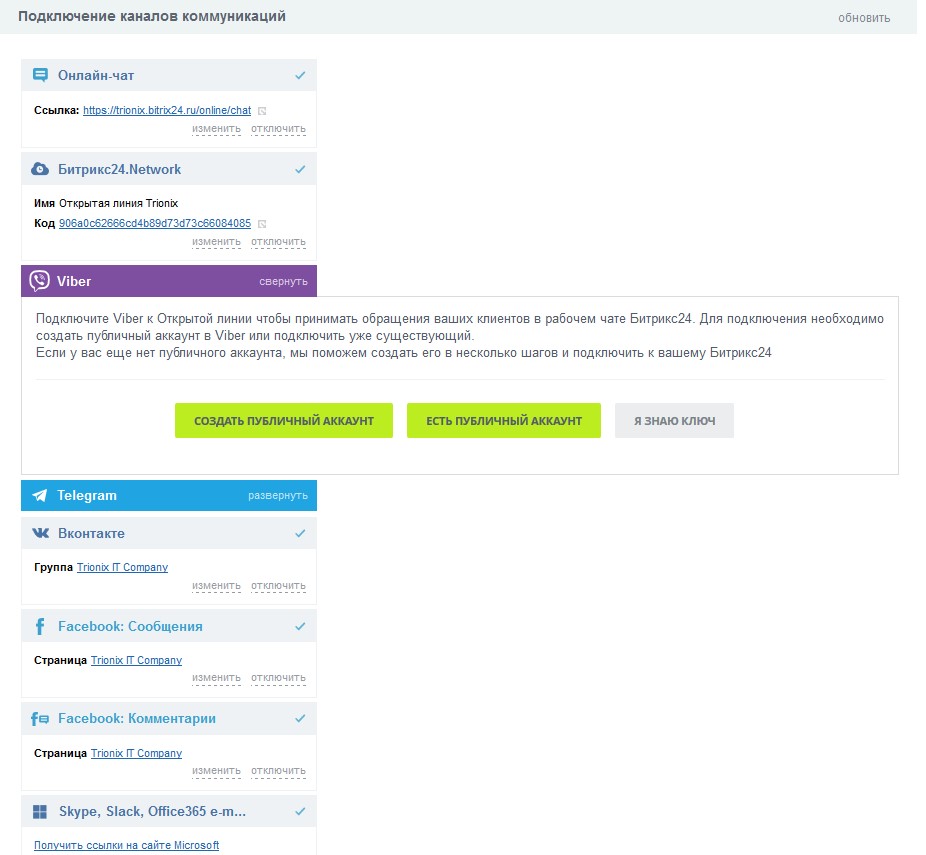
Task: Click the Telegram paper plane icon
Action: (x=40, y=495)
